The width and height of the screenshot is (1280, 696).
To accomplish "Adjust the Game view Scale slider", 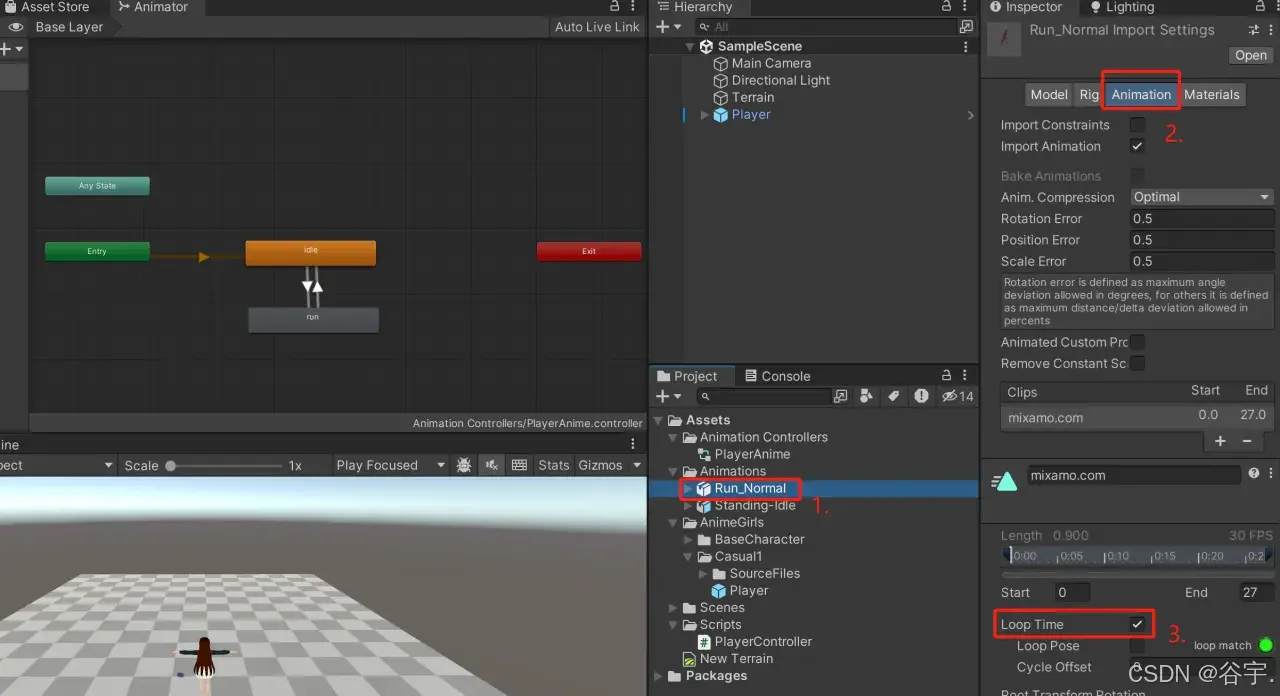I will coord(225,465).
